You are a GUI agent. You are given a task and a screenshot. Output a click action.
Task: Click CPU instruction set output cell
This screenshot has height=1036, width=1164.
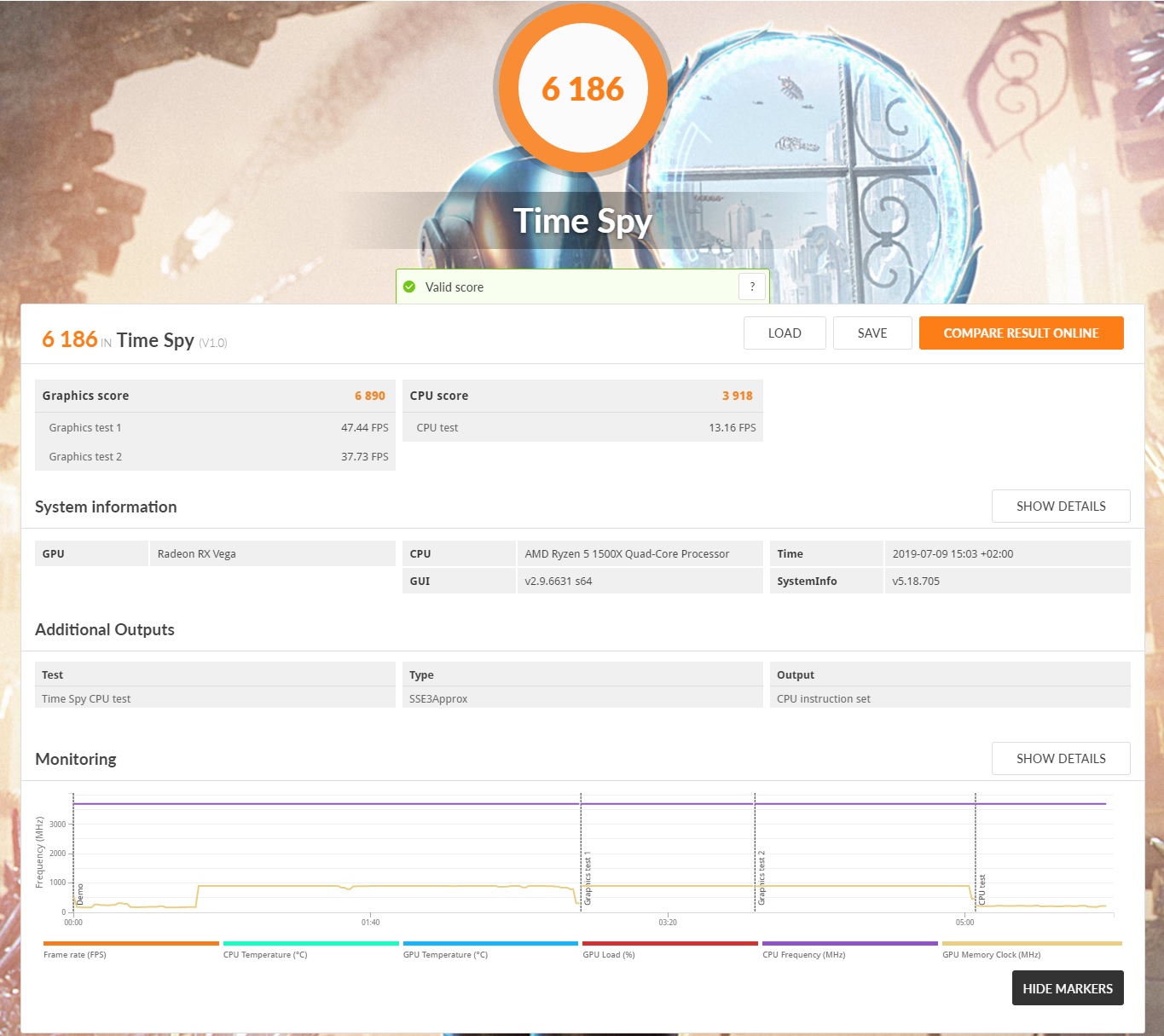[950, 698]
